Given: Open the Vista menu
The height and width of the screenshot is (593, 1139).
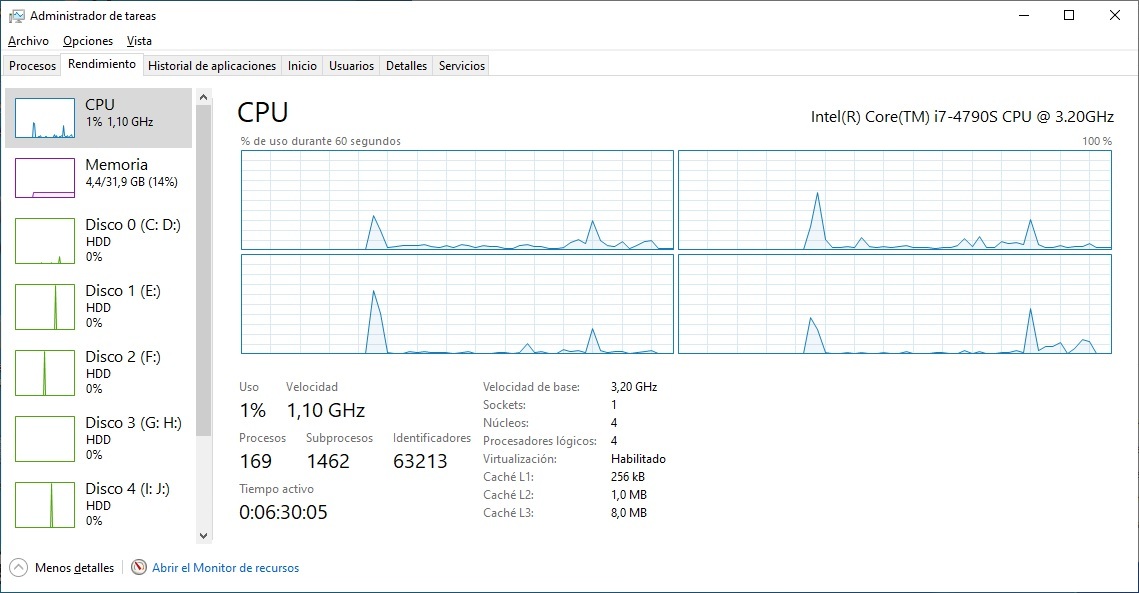Looking at the screenshot, I should point(139,41).
